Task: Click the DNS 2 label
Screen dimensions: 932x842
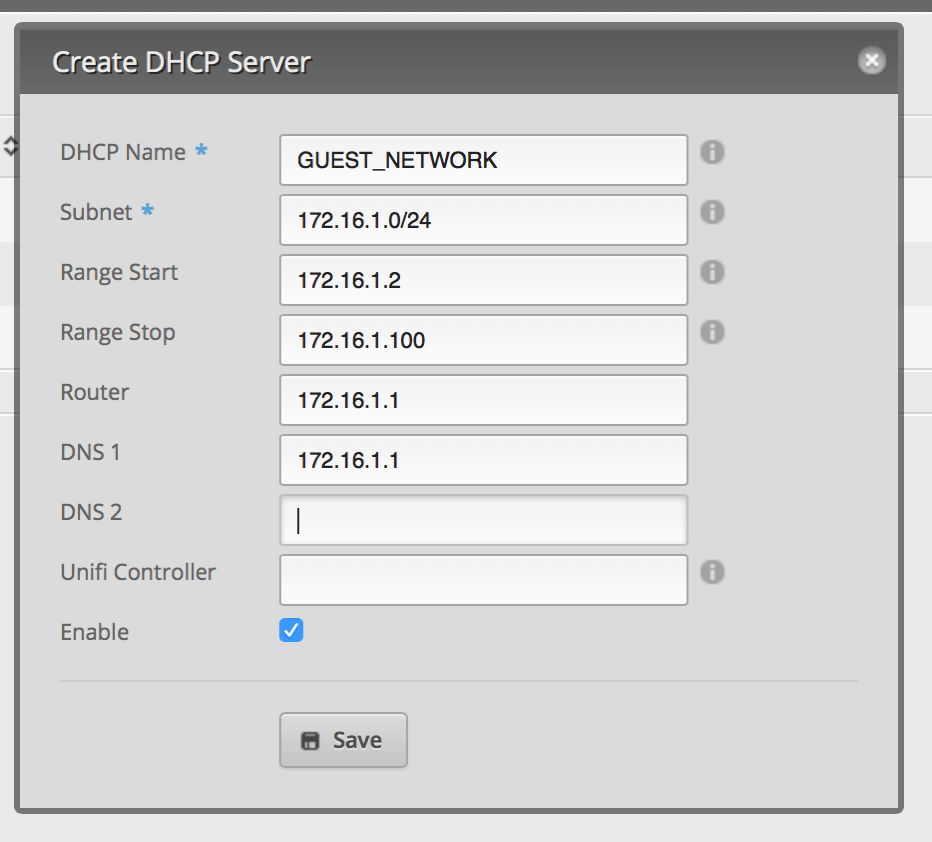Action: (91, 512)
